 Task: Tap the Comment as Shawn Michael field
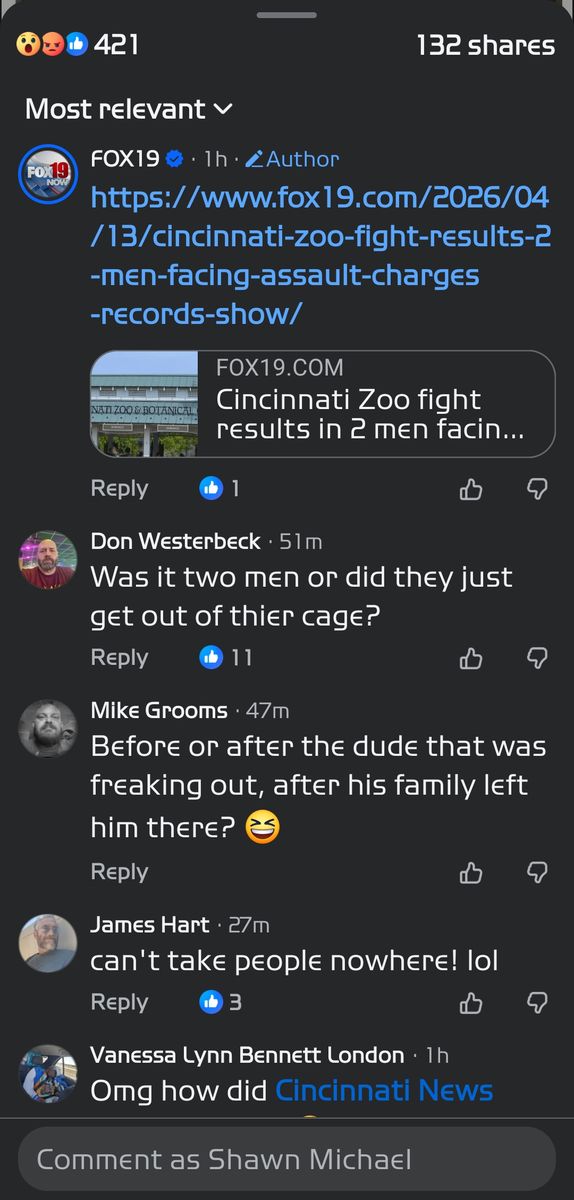(287, 1160)
